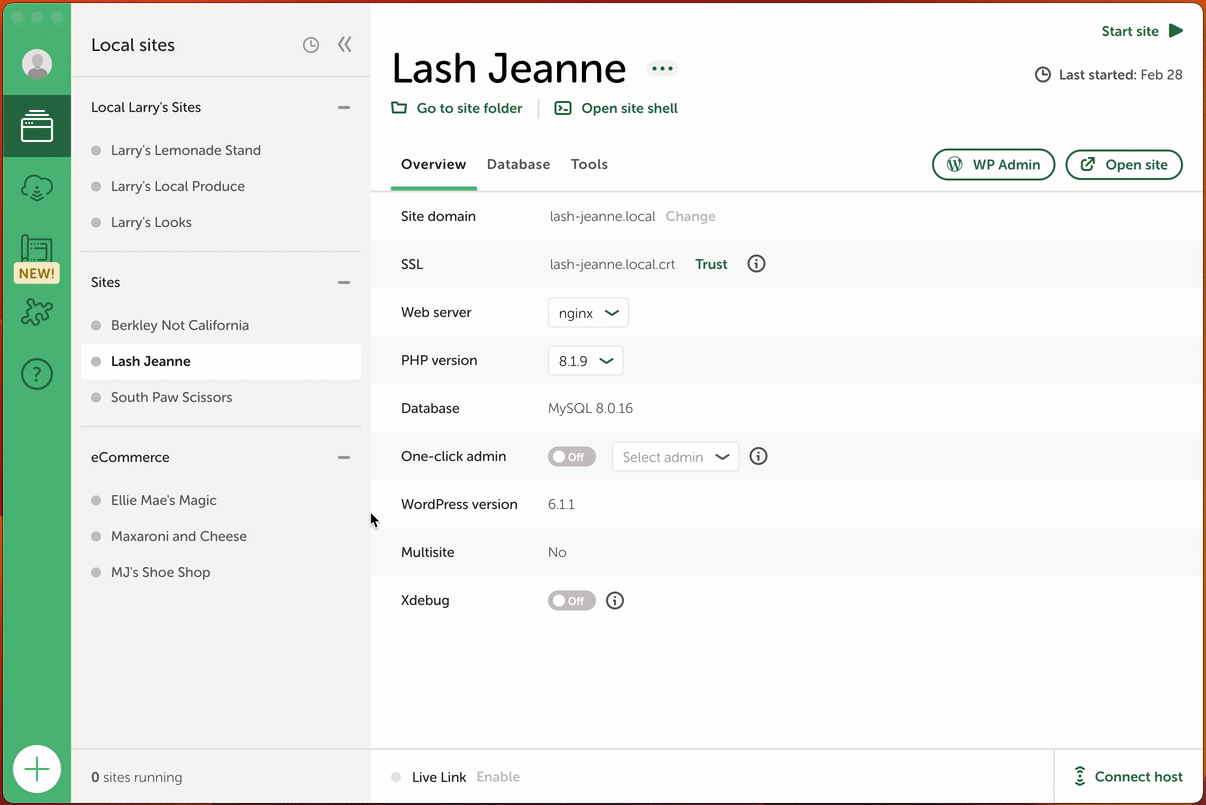Sort sites by recent using clock icon
This screenshot has width=1206, height=805.
pyautogui.click(x=311, y=45)
